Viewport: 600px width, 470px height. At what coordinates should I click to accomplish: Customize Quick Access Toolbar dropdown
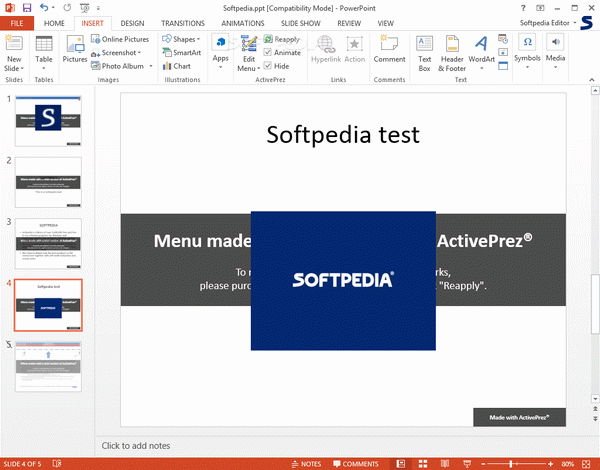[x=98, y=8]
